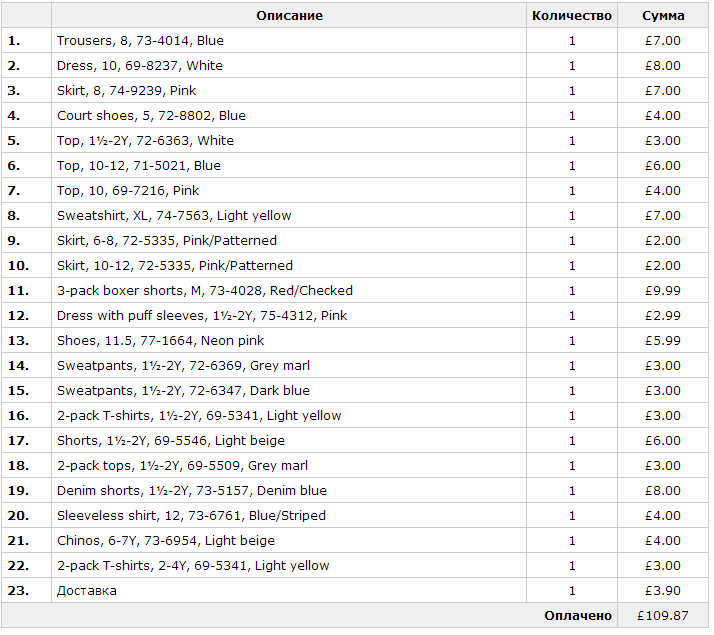Click Sleeveless shirt, 12, Blue/Striped description
This screenshot has height=635, width=714.
tap(191, 516)
